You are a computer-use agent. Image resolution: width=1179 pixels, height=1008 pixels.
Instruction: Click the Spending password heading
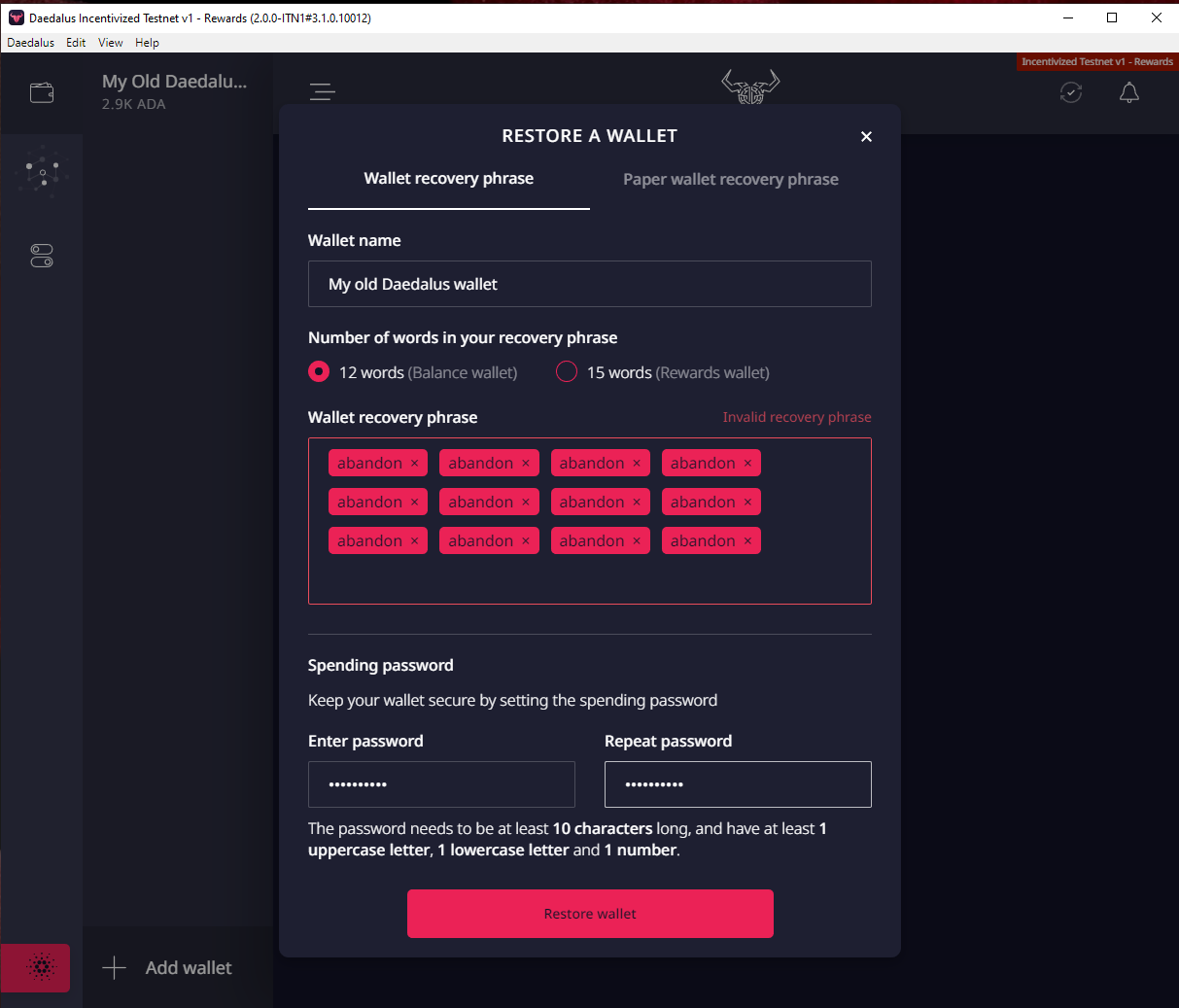click(381, 665)
